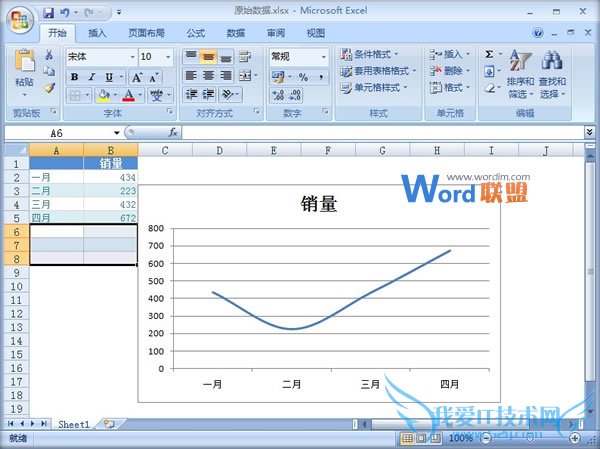The height and width of the screenshot is (449, 600).
Task: Increase decimal places
Action: [x=277, y=95]
